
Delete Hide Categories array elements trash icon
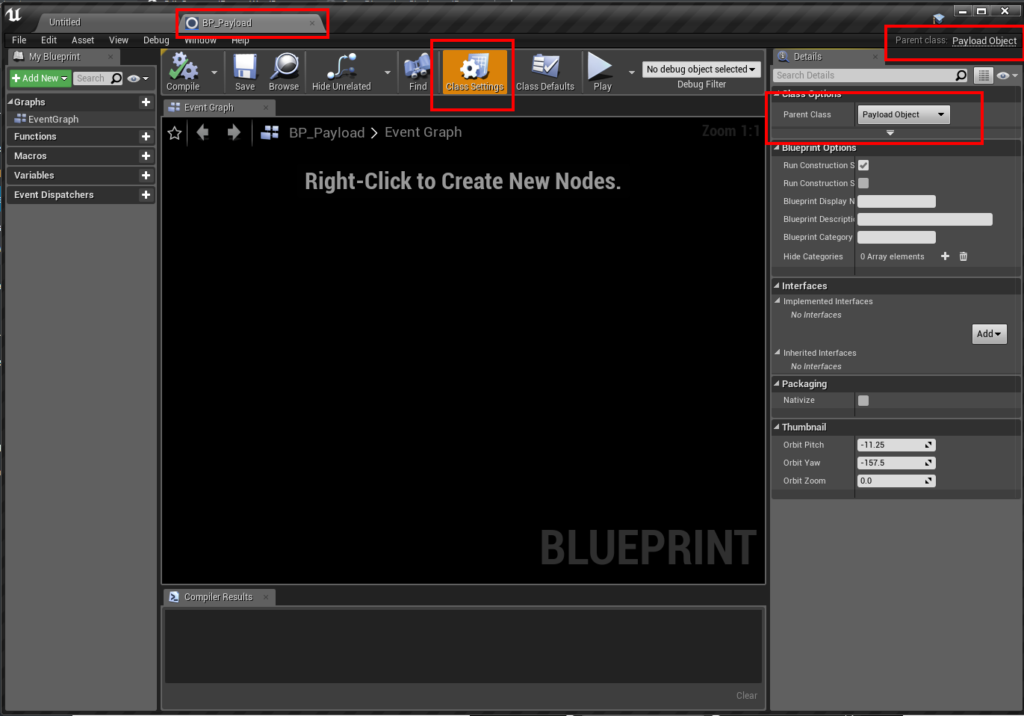click(963, 256)
